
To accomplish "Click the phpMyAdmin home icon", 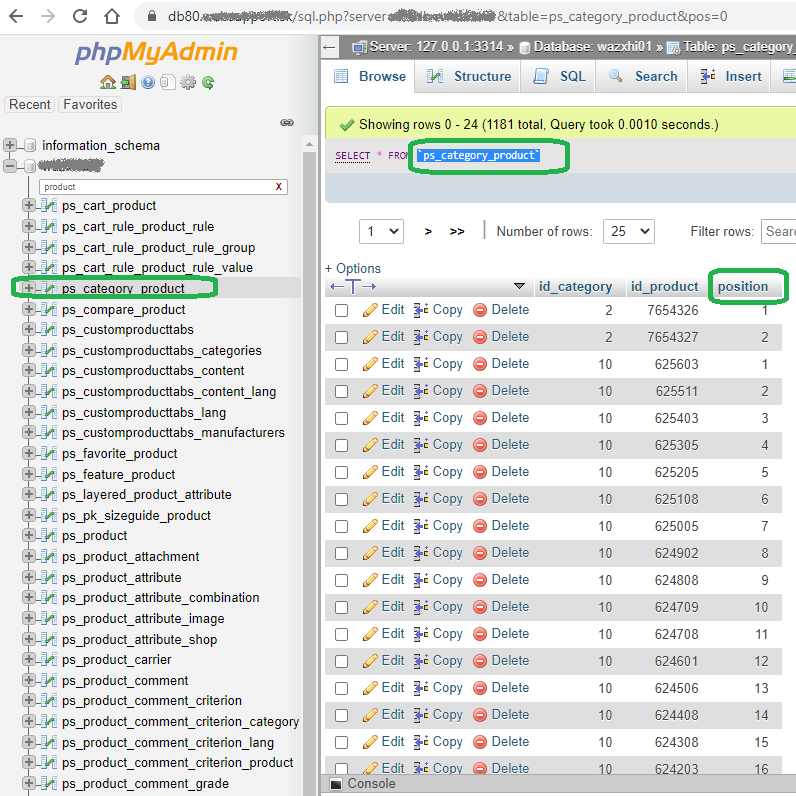I will point(108,82).
